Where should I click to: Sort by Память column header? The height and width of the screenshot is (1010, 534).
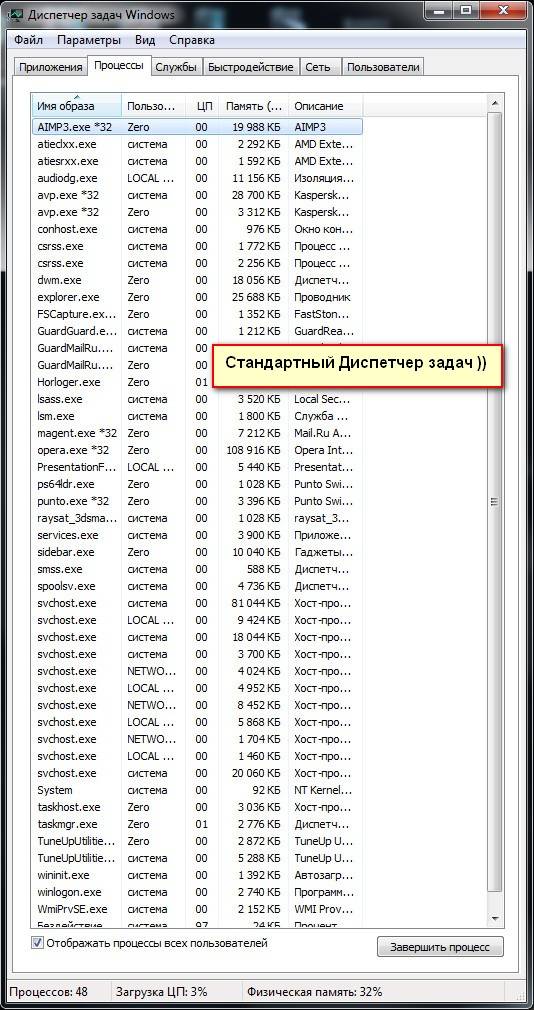(x=254, y=106)
